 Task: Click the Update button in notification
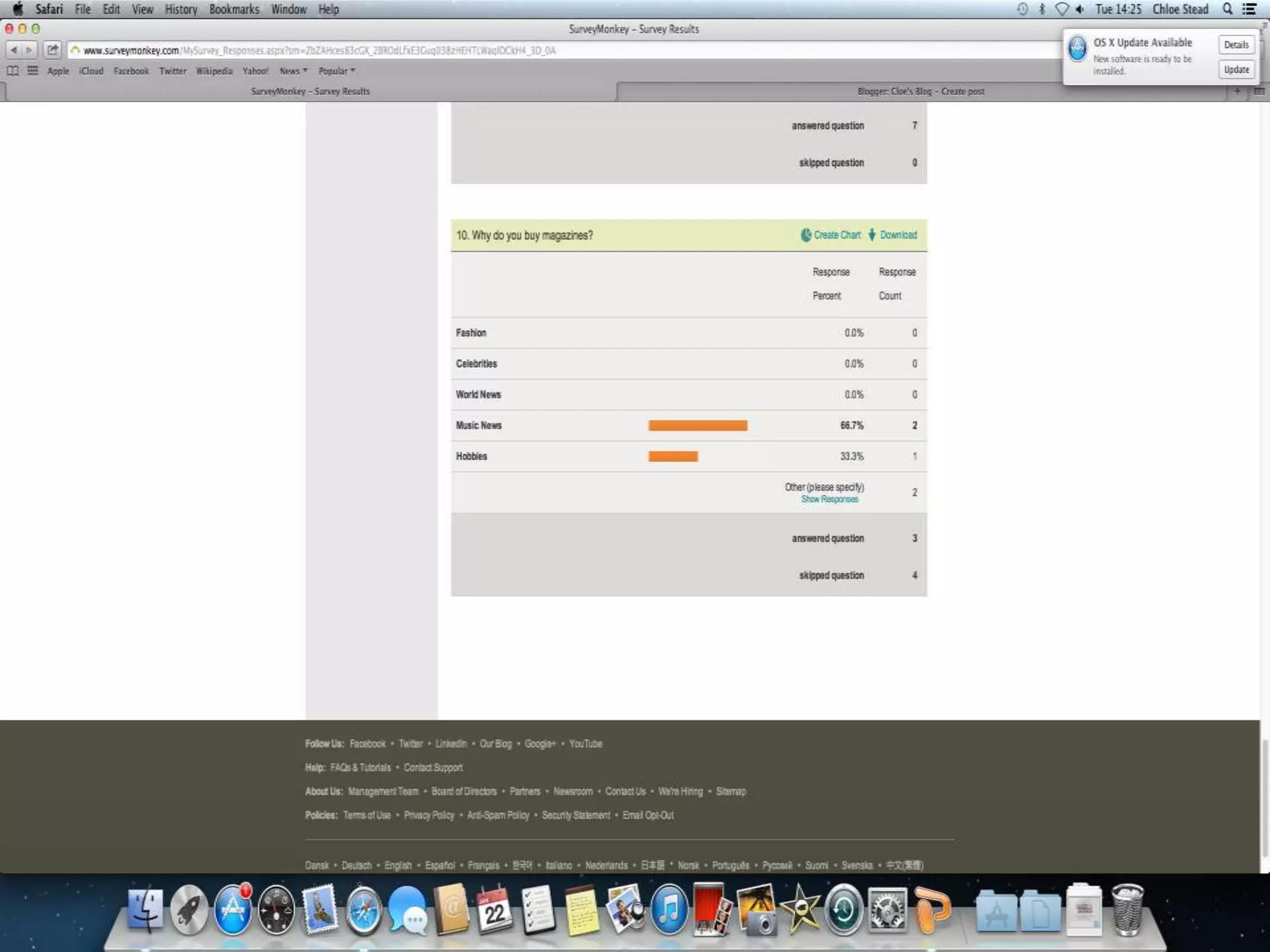pos(1236,69)
